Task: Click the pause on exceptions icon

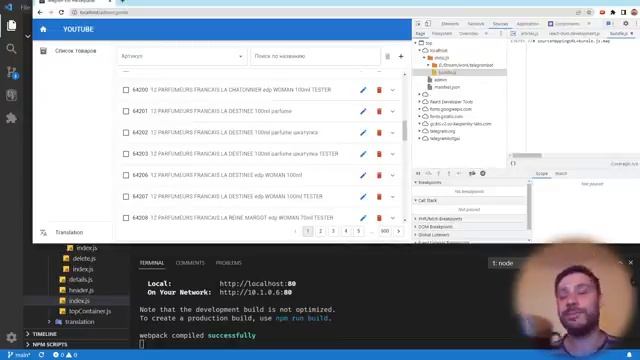Action: (x=483, y=173)
